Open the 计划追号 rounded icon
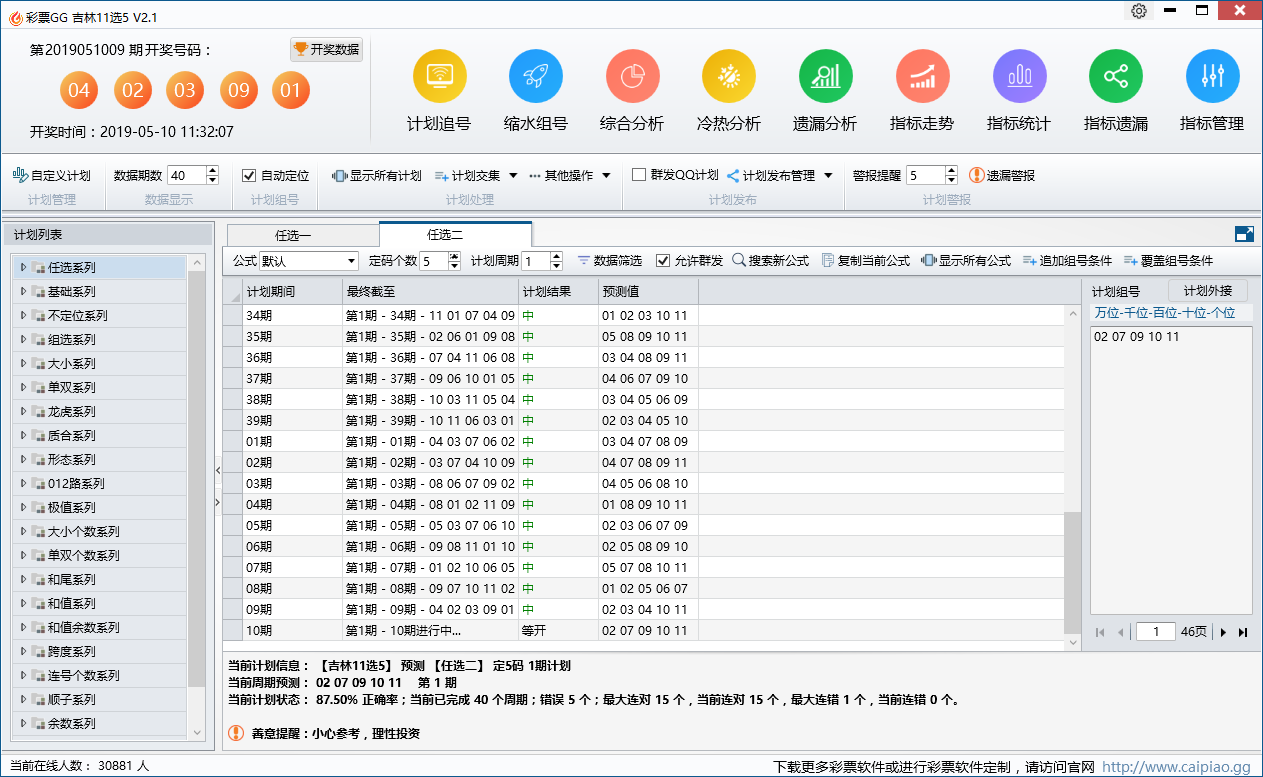Screen dimensions: 1263x777 click(439, 76)
